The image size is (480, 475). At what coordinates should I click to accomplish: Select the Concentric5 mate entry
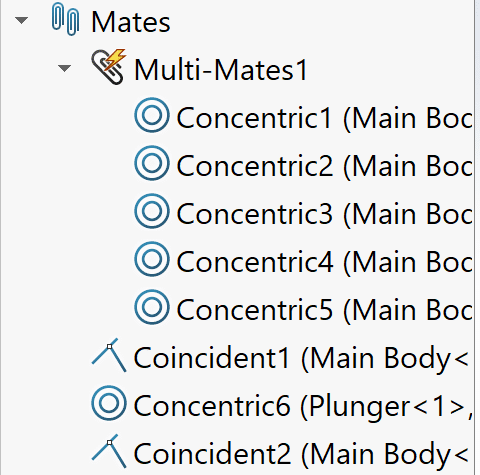324,310
